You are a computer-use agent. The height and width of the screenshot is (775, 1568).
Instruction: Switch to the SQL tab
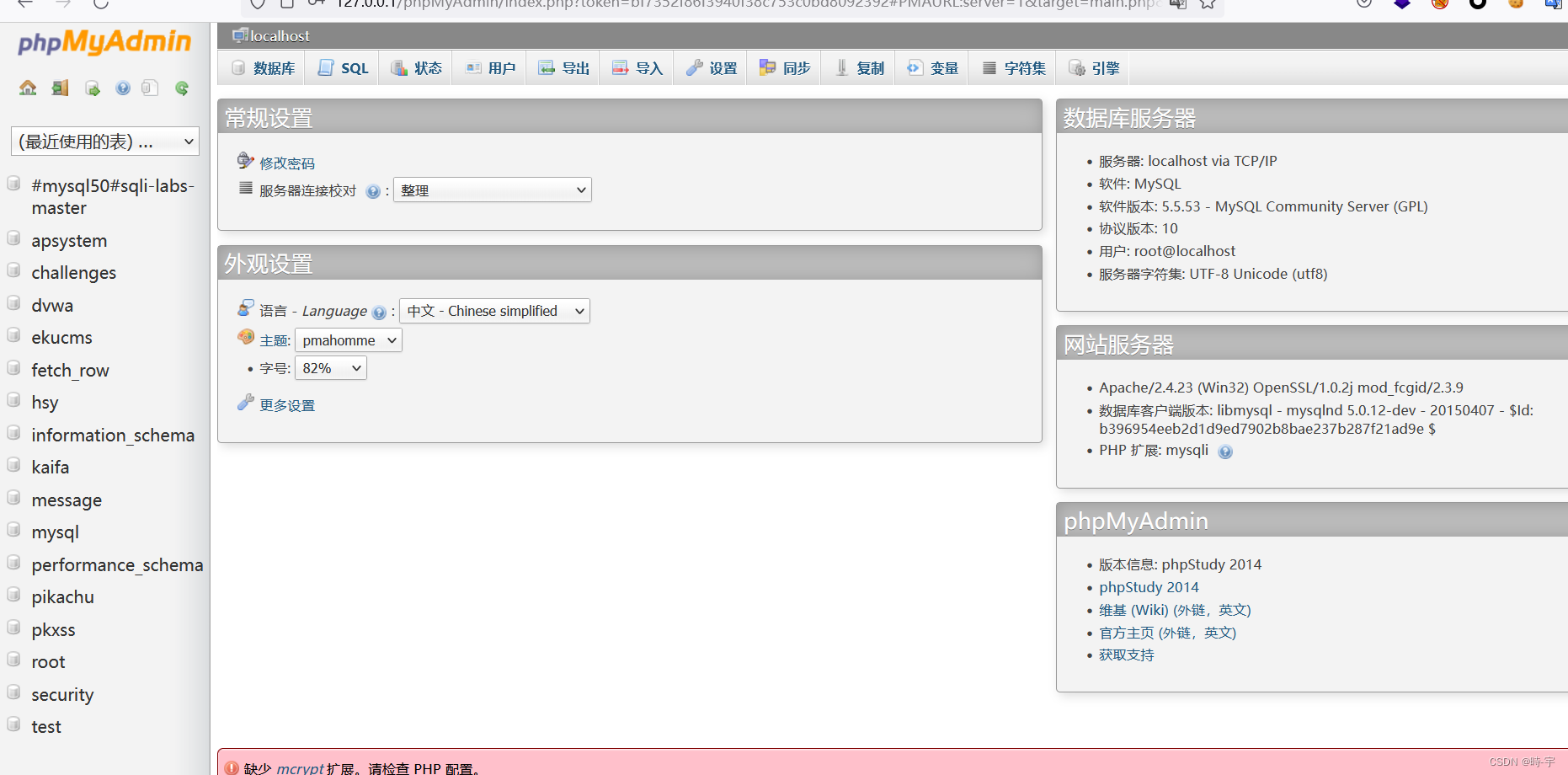[341, 67]
